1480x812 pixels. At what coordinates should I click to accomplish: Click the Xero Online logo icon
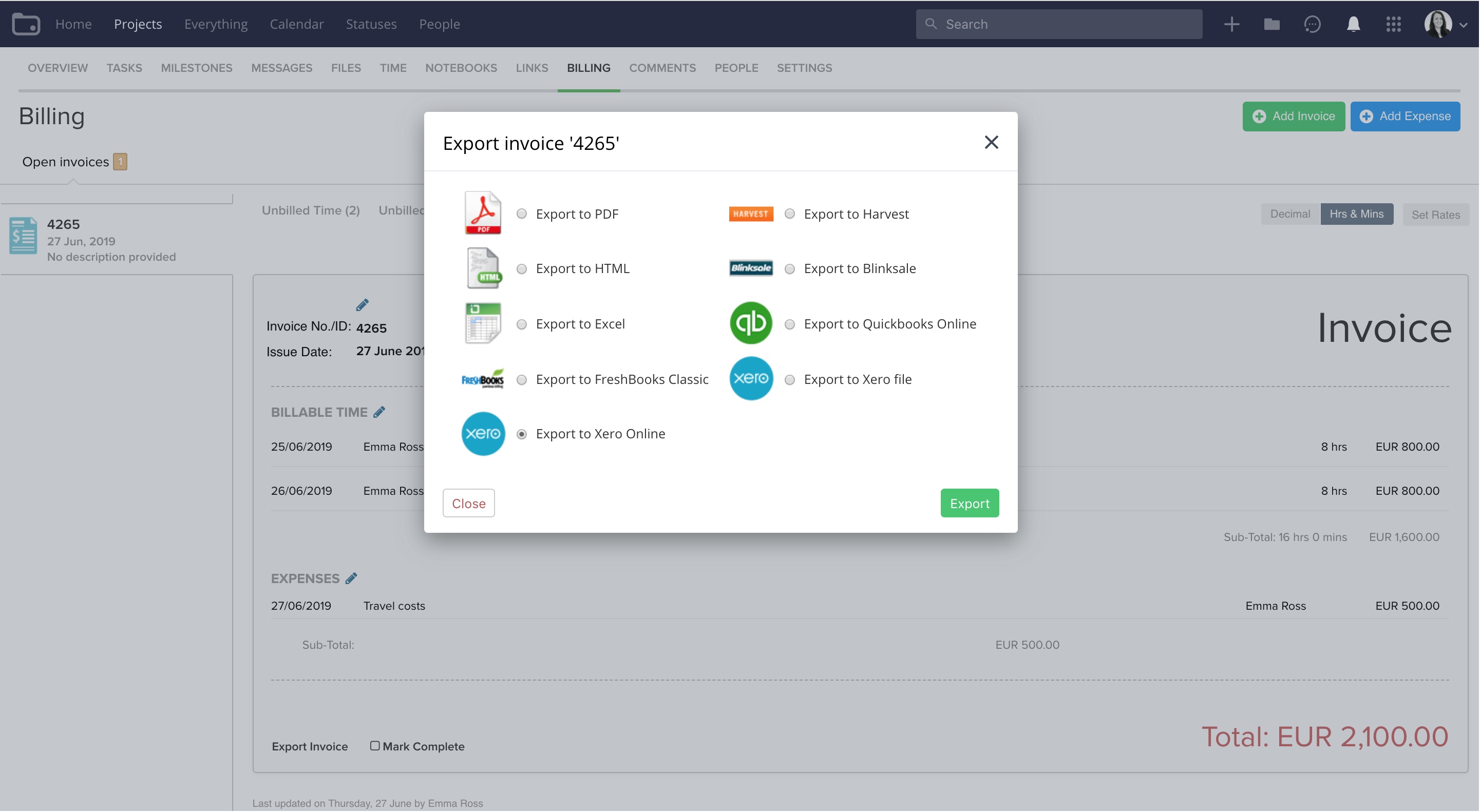(x=483, y=434)
